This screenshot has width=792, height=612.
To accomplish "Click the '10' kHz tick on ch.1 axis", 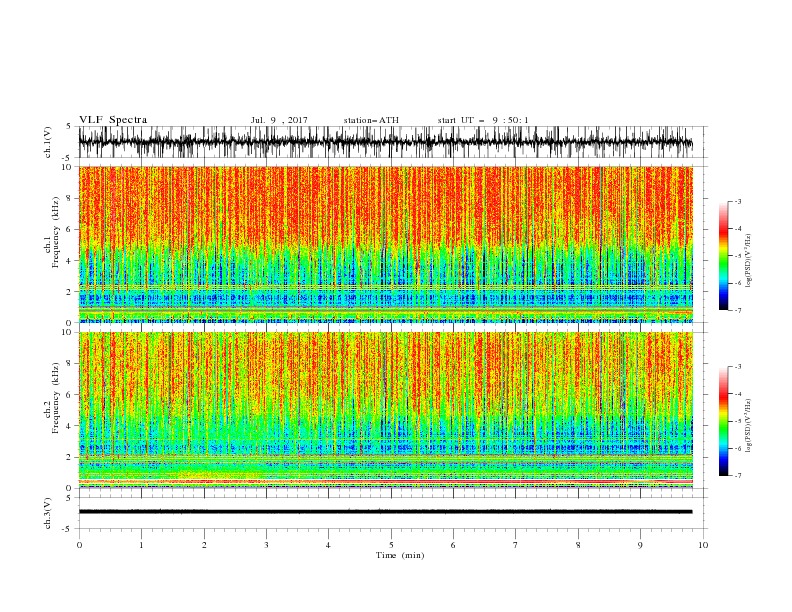I will 69,167.
